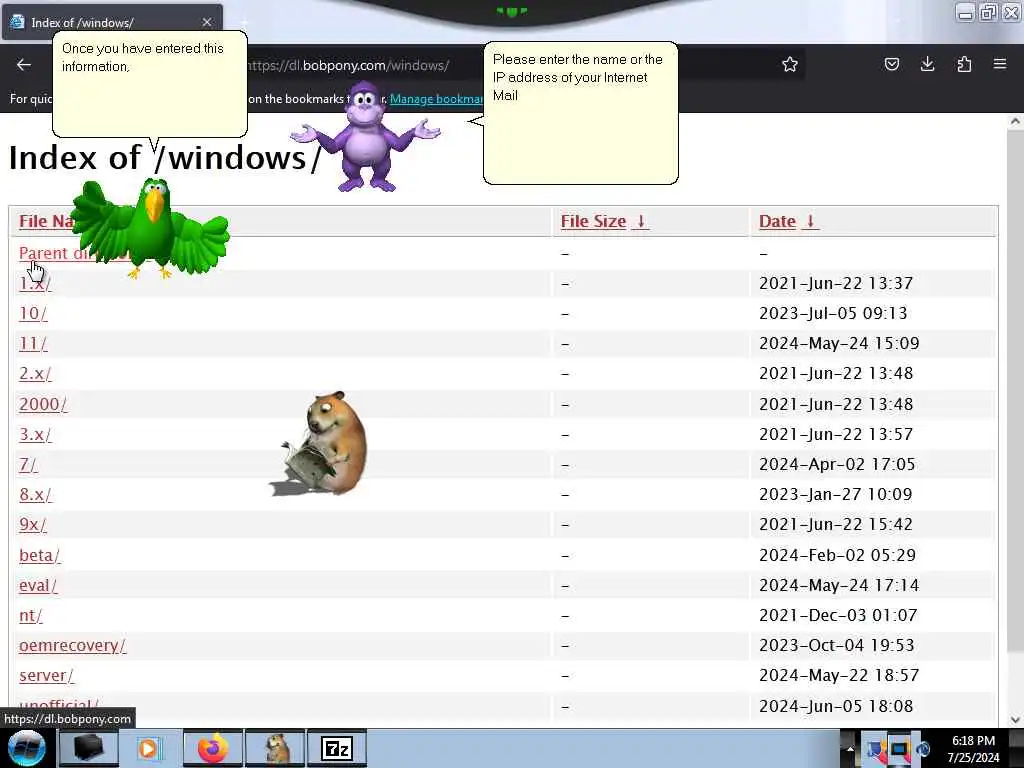Open the beta/ directory
Screen dimensions: 1024x768
pyautogui.click(x=40, y=555)
